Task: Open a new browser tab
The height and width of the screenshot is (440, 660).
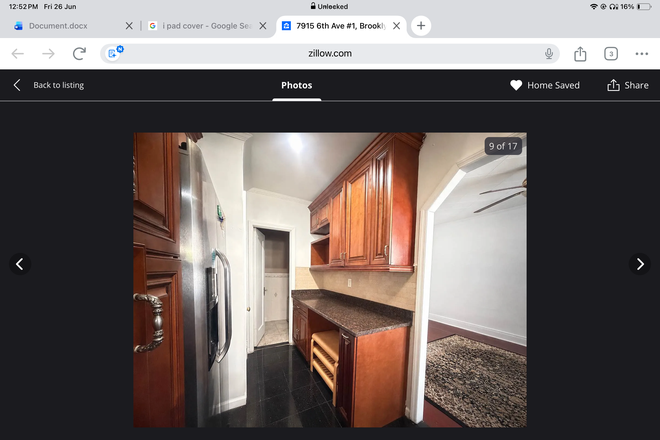Action: (x=421, y=26)
